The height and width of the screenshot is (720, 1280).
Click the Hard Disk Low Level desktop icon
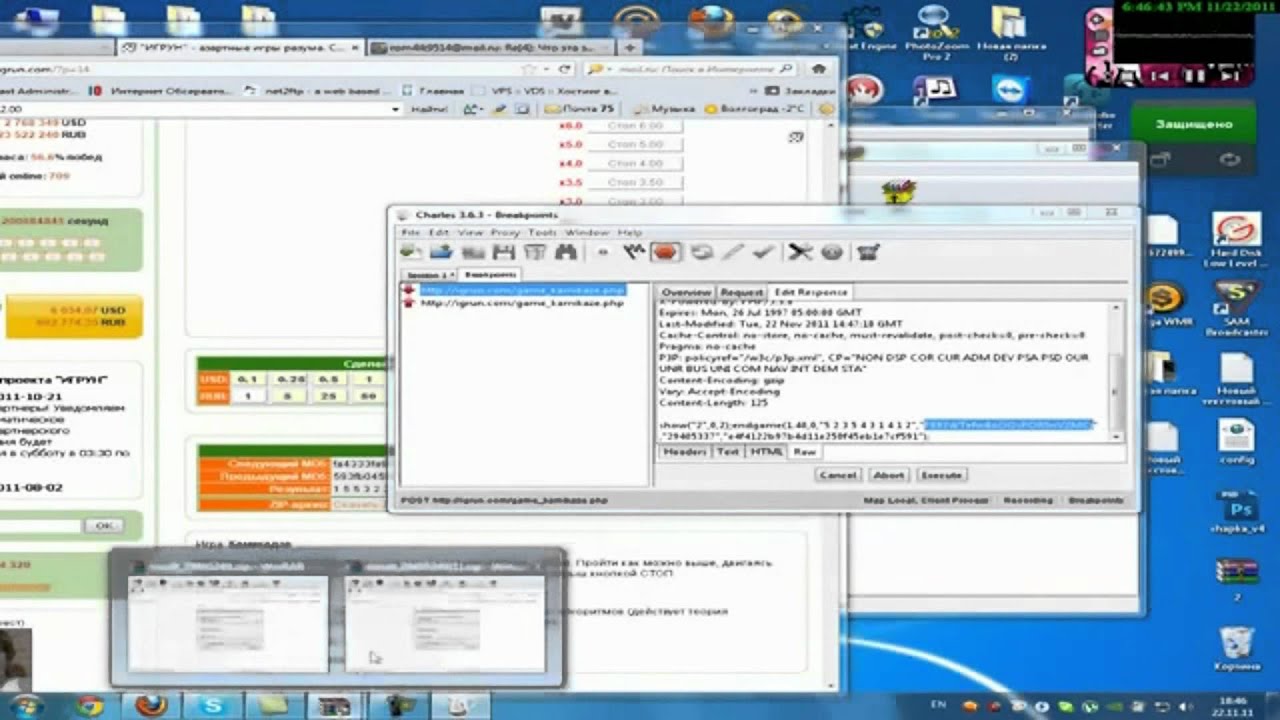pyautogui.click(x=1237, y=240)
